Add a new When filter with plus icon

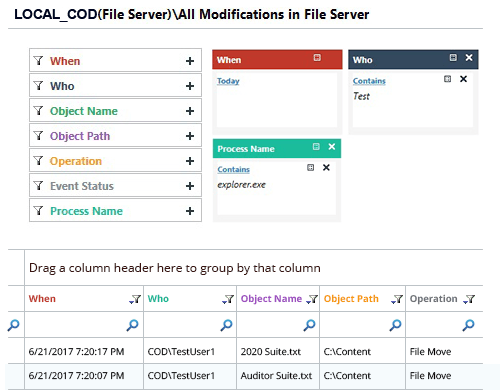tap(190, 61)
